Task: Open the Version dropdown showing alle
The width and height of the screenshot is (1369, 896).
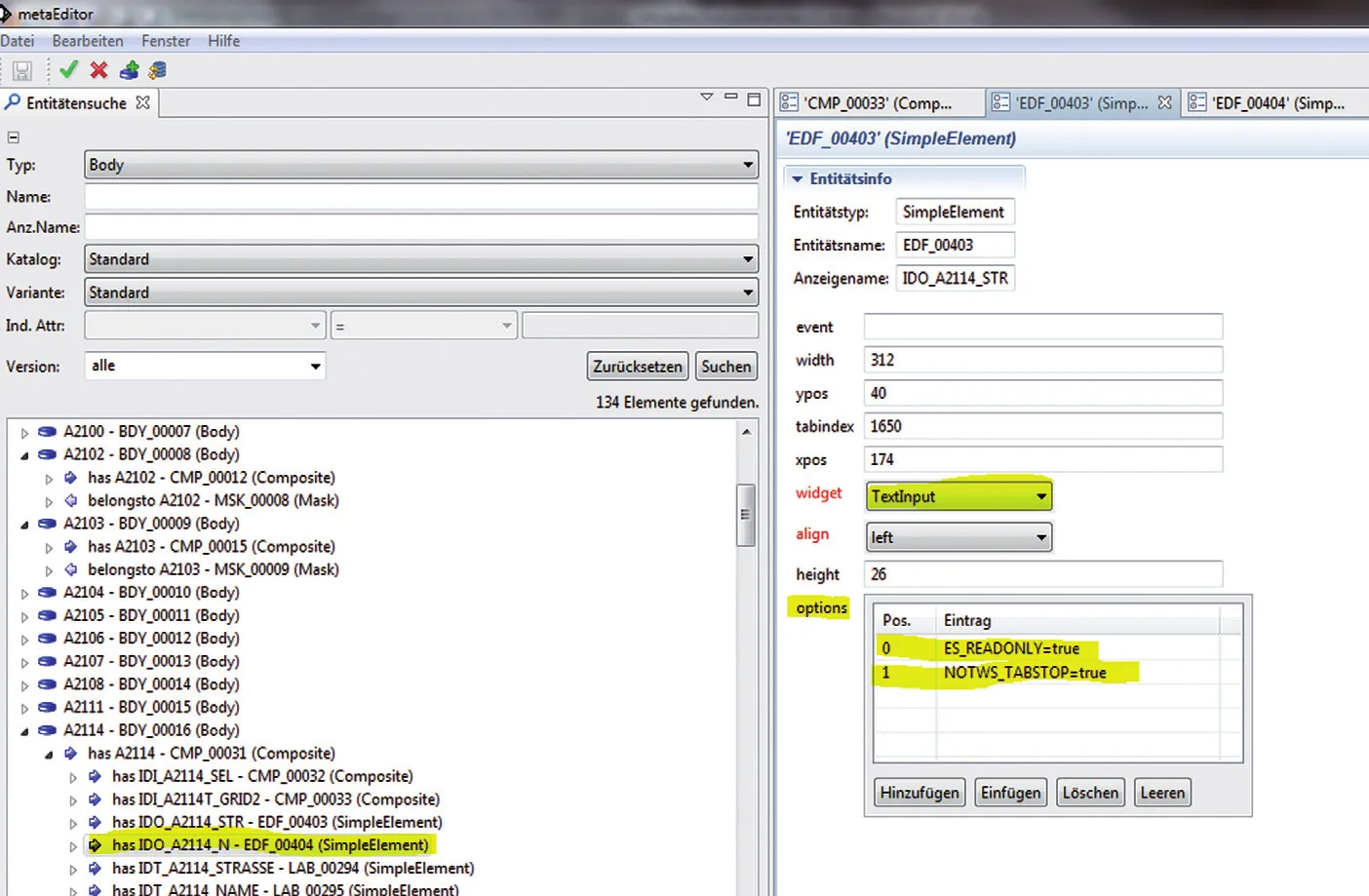Action: coord(205,366)
